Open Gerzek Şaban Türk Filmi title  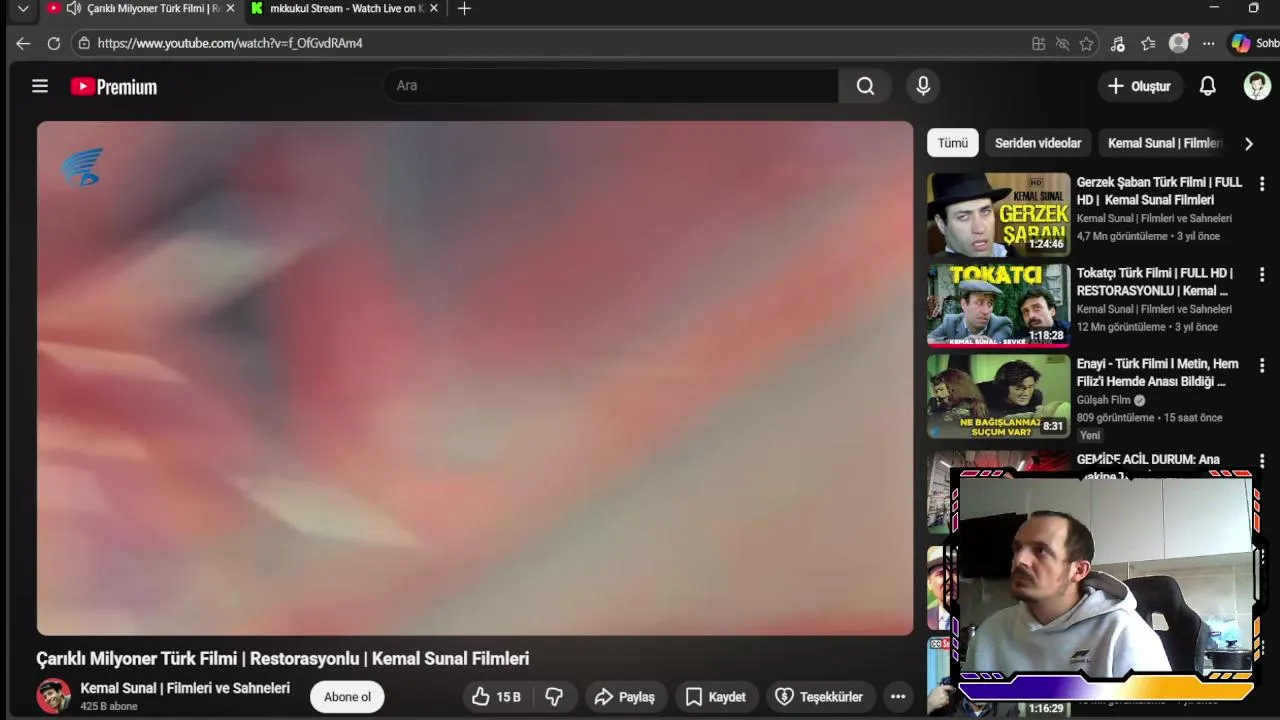pos(1160,191)
